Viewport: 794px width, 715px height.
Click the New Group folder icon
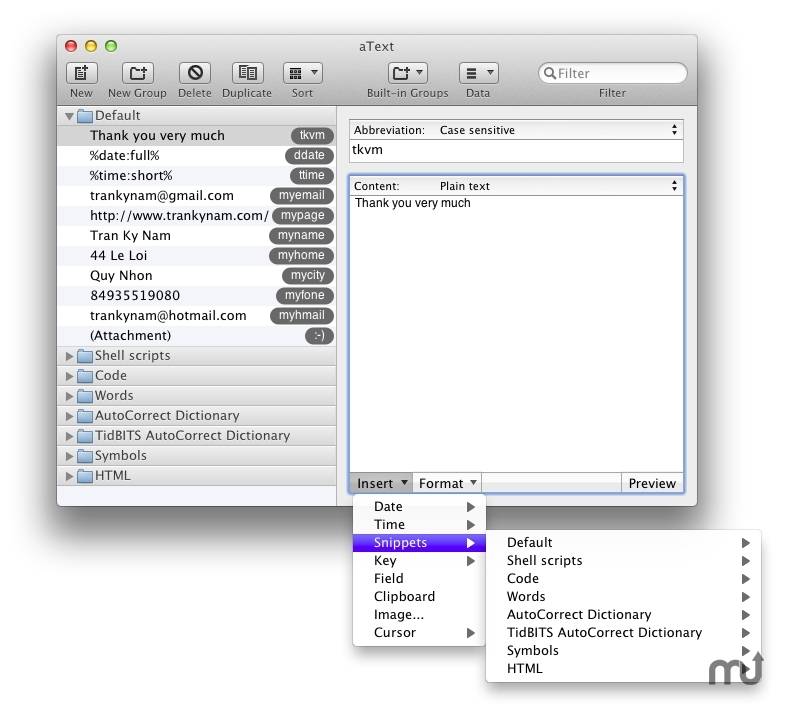tap(137, 73)
